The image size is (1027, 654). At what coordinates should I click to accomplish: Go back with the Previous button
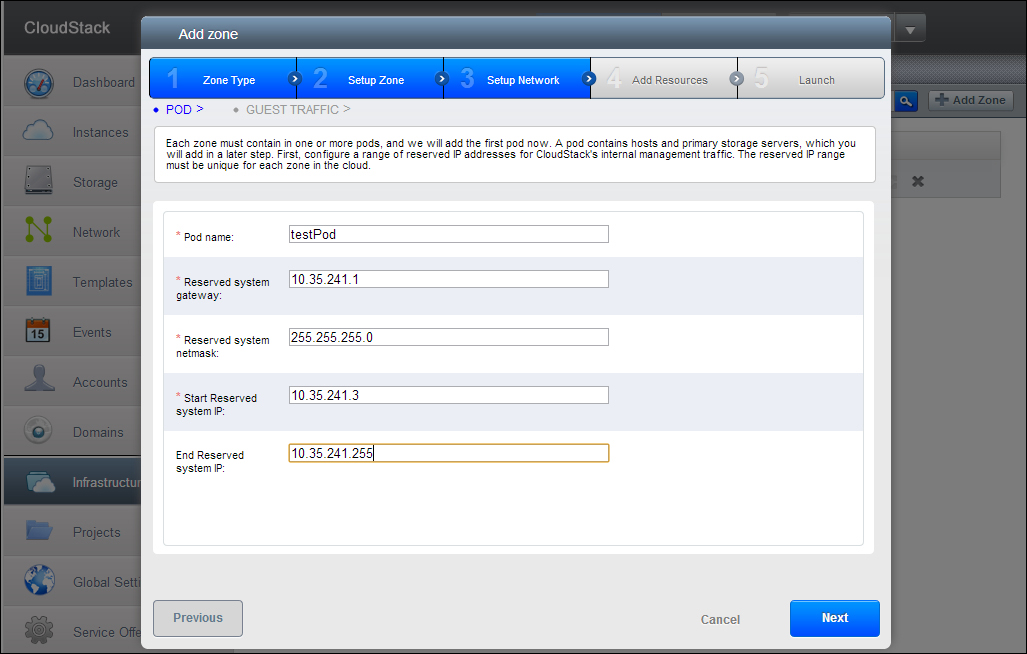pos(198,618)
